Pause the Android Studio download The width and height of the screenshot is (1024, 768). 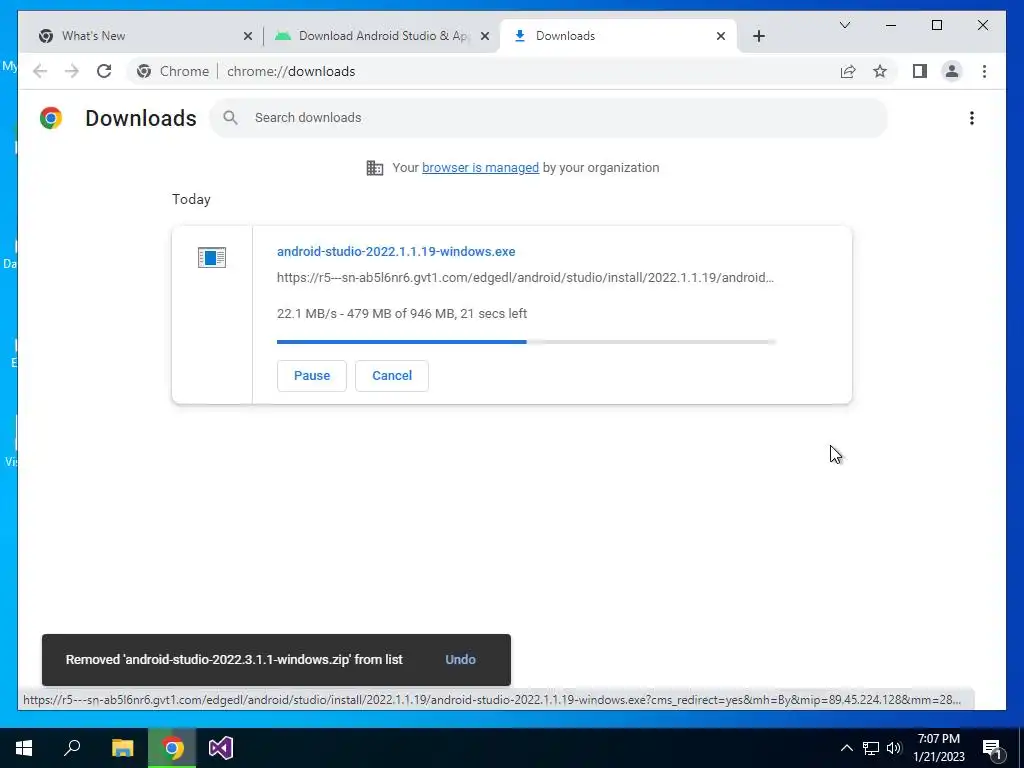[312, 376]
